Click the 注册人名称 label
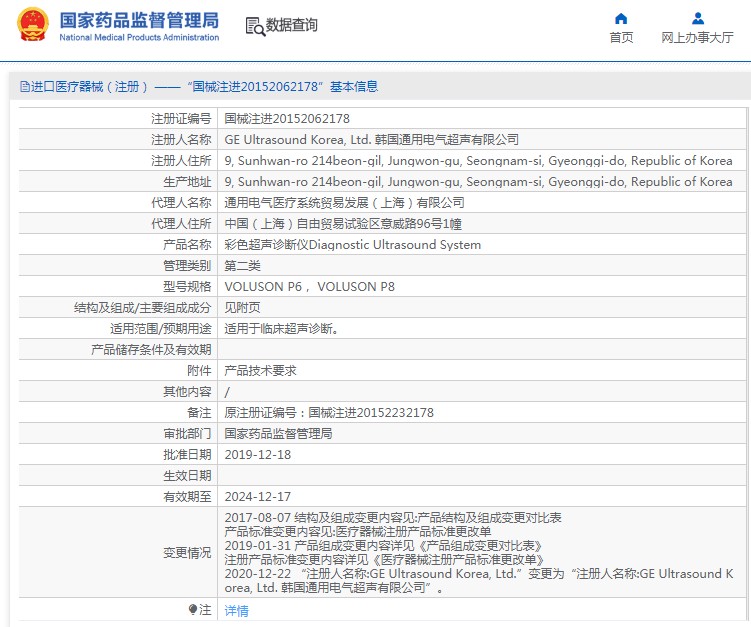Viewport: 751px width, 627px height. point(181,140)
